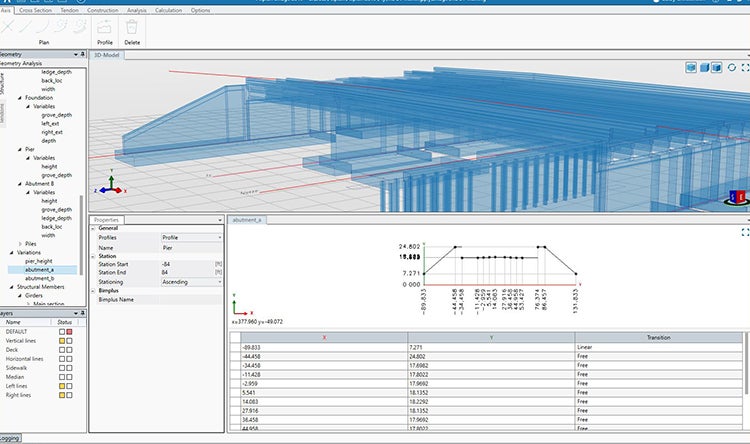Click fullscreen icon in 3D-Model view
Viewport: 750px width, 444px height.
tap(745, 67)
